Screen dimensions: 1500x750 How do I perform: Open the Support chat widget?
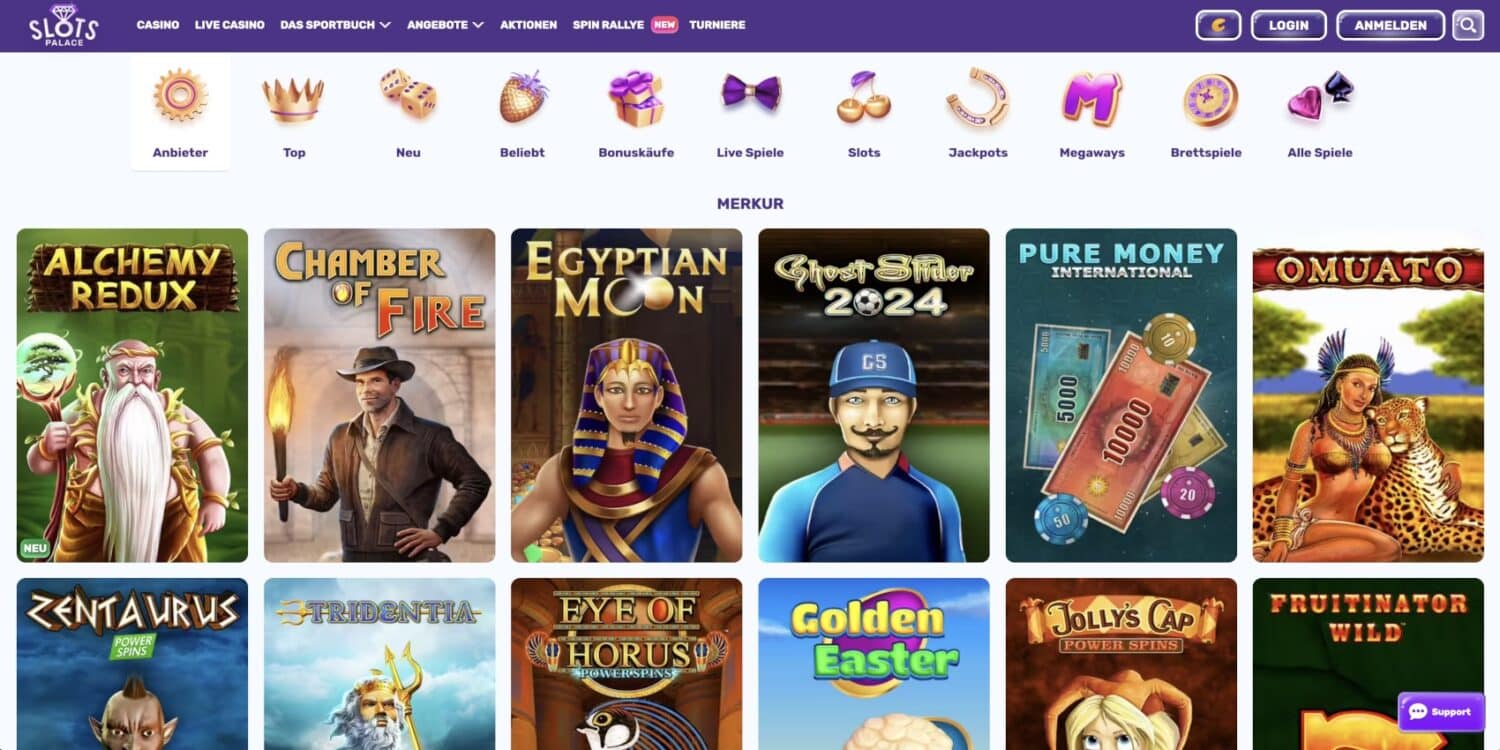(x=1441, y=712)
